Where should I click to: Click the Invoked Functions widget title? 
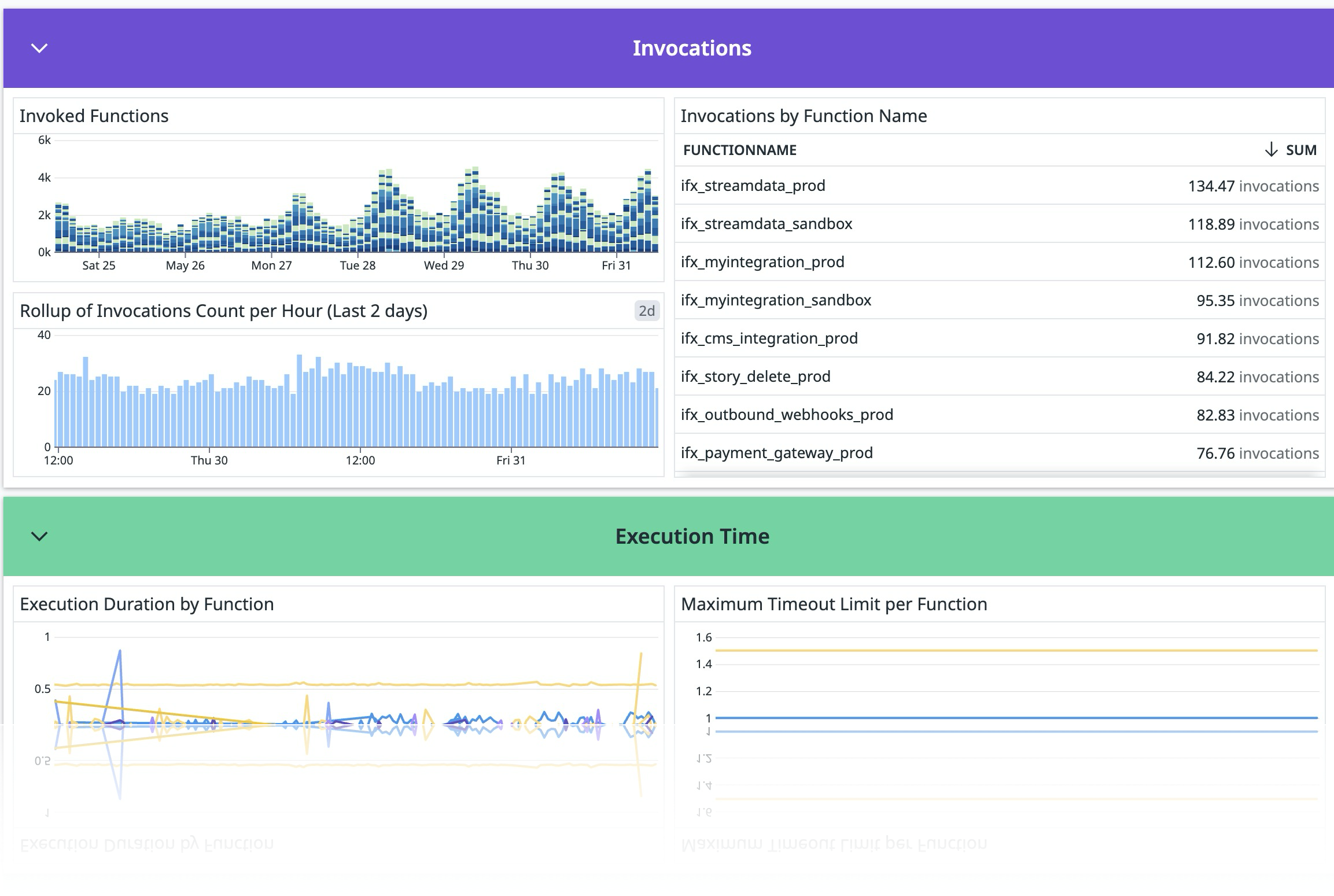point(94,116)
